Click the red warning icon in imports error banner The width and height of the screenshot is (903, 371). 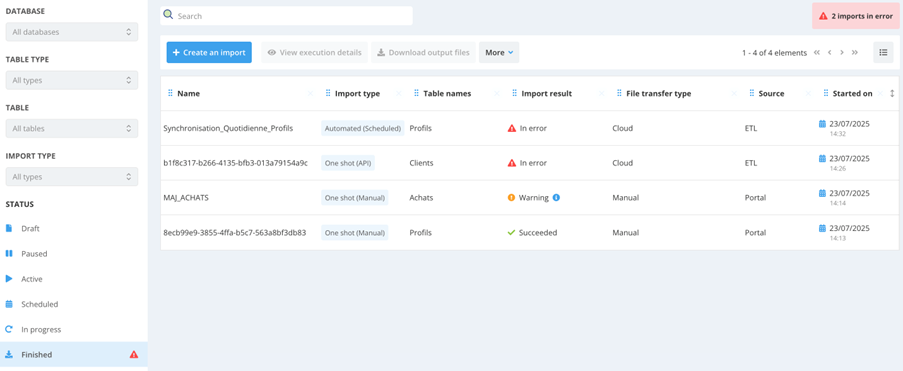coord(823,16)
